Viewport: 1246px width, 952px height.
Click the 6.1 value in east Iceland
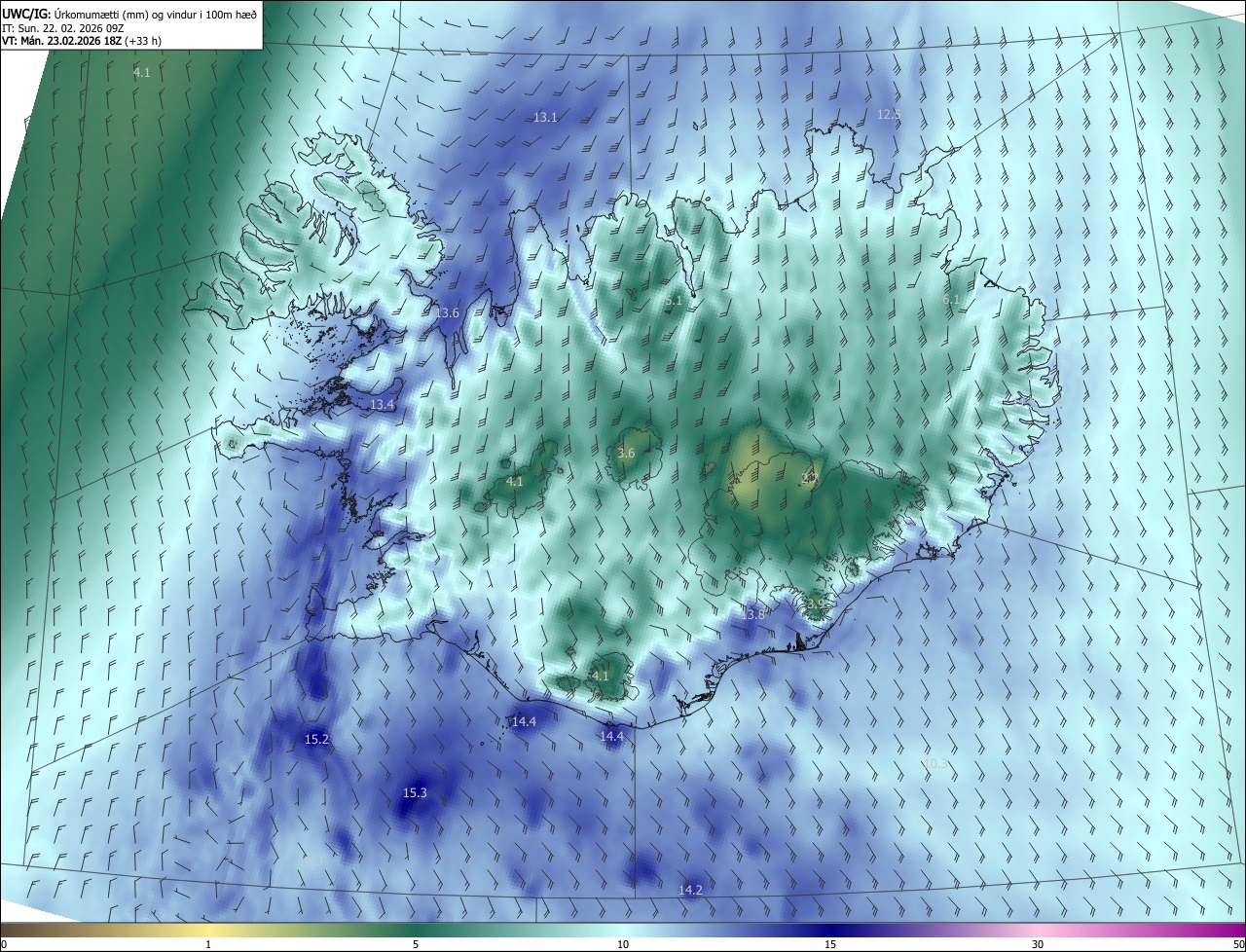951,300
